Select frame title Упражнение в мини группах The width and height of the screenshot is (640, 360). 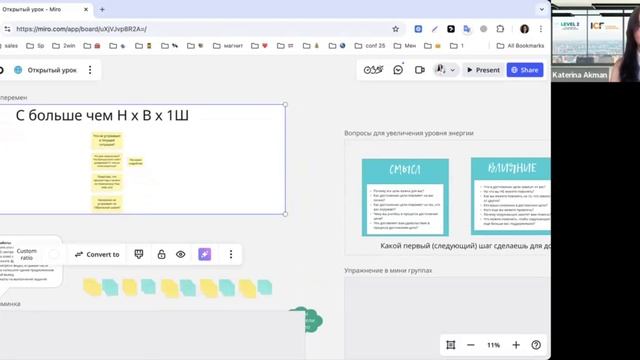(x=388, y=270)
